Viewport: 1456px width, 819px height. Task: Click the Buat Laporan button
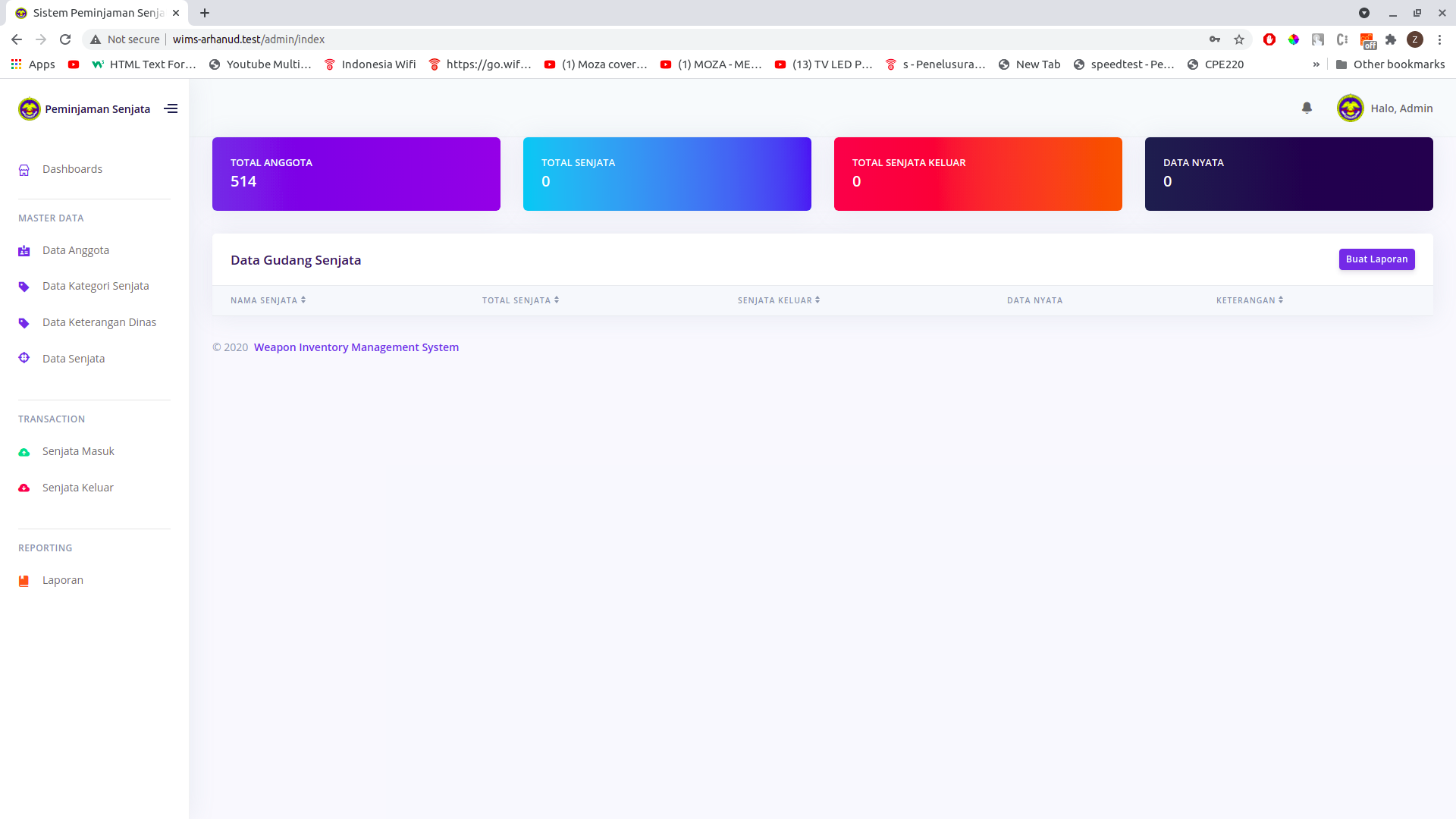[1376, 259]
